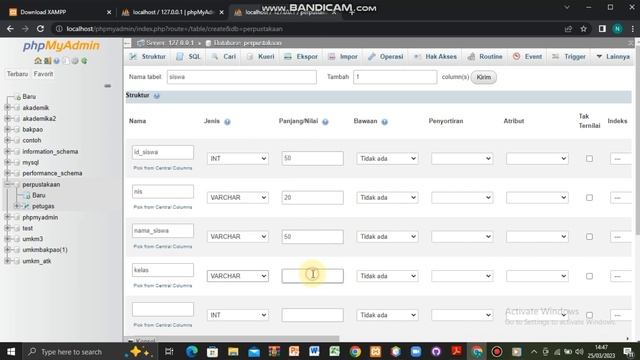Screen dimensions: 640x360
Task: Open Word from taskbar
Action: [x=314, y=351]
